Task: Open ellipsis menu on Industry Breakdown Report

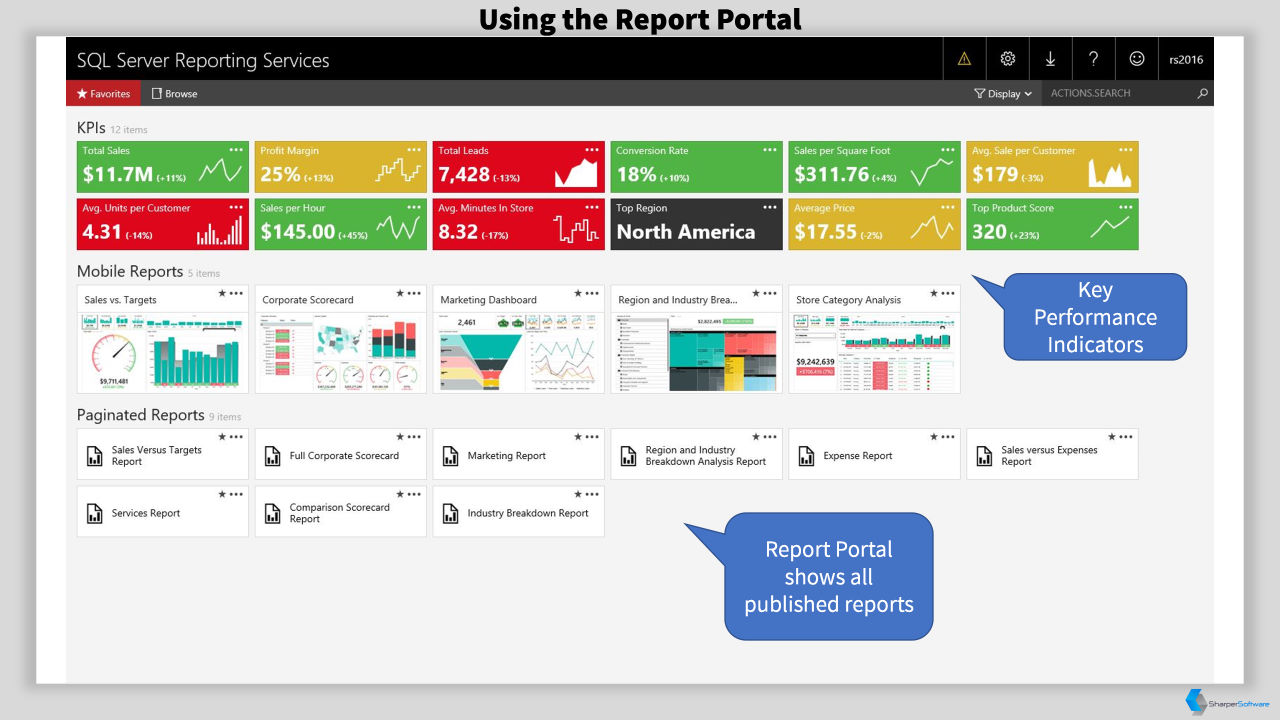Action: pos(592,494)
